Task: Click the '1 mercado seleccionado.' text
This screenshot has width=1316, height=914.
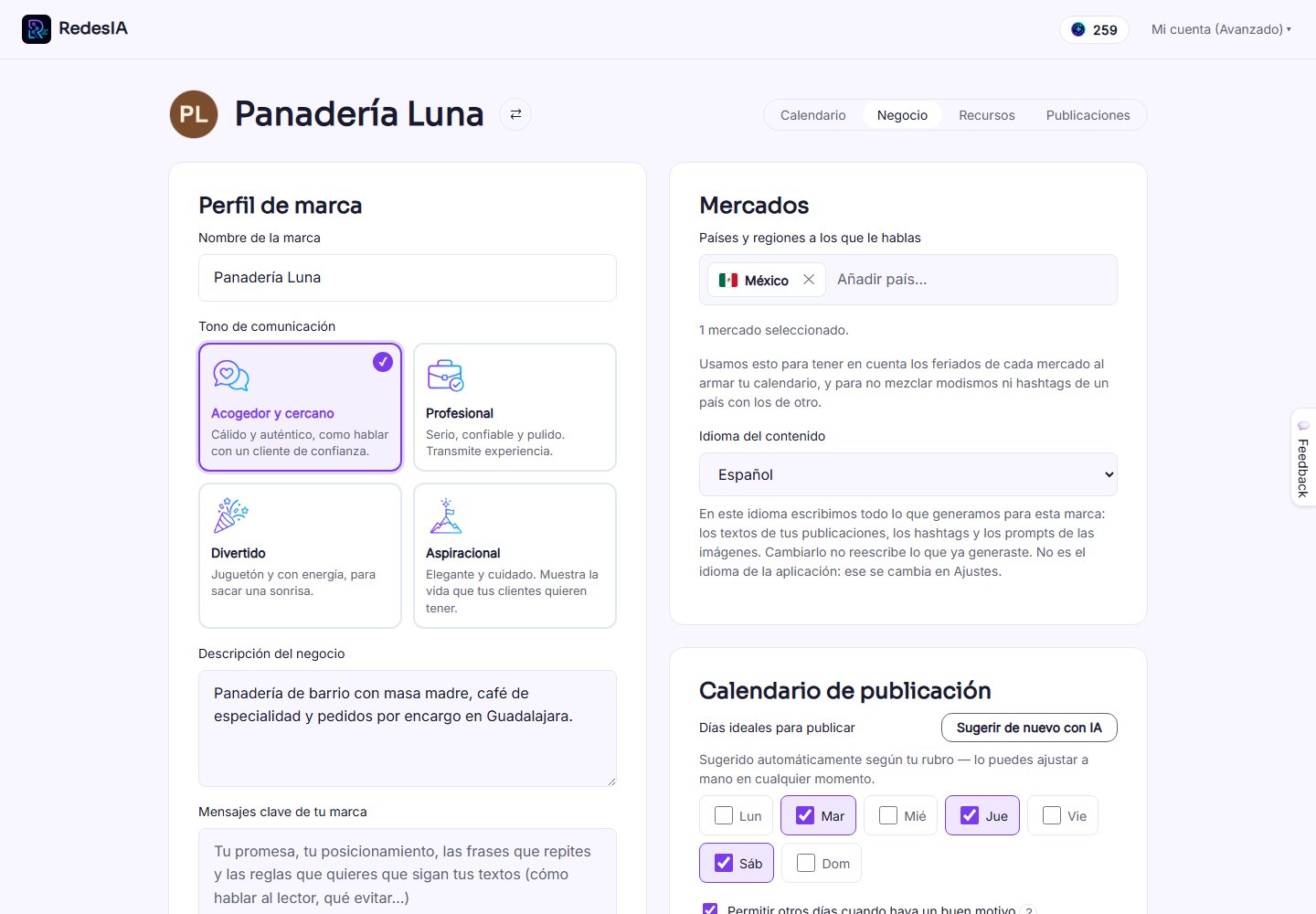Action: pyautogui.click(x=773, y=330)
